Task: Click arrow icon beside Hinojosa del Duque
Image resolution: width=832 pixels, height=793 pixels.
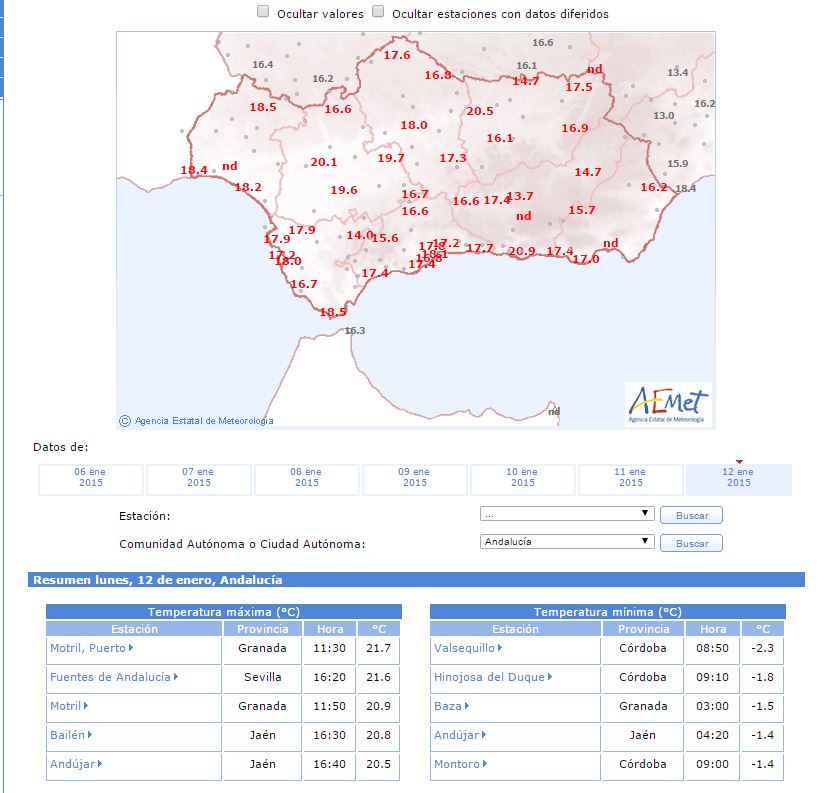Action: [550, 677]
